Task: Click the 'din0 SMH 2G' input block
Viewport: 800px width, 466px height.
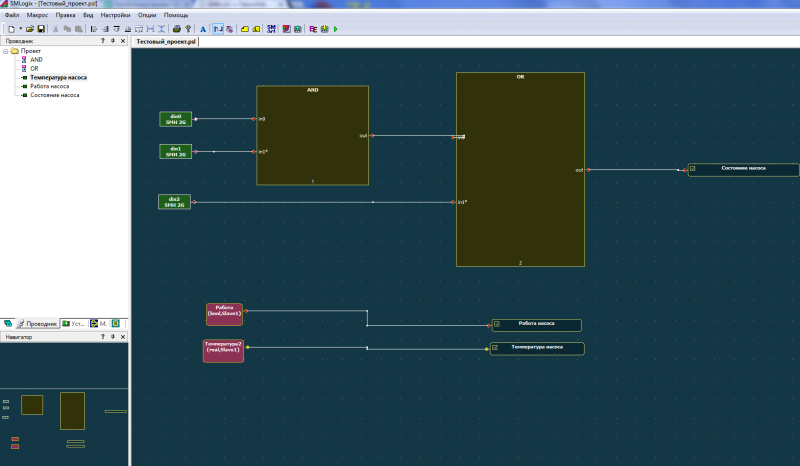Action: click(175, 119)
